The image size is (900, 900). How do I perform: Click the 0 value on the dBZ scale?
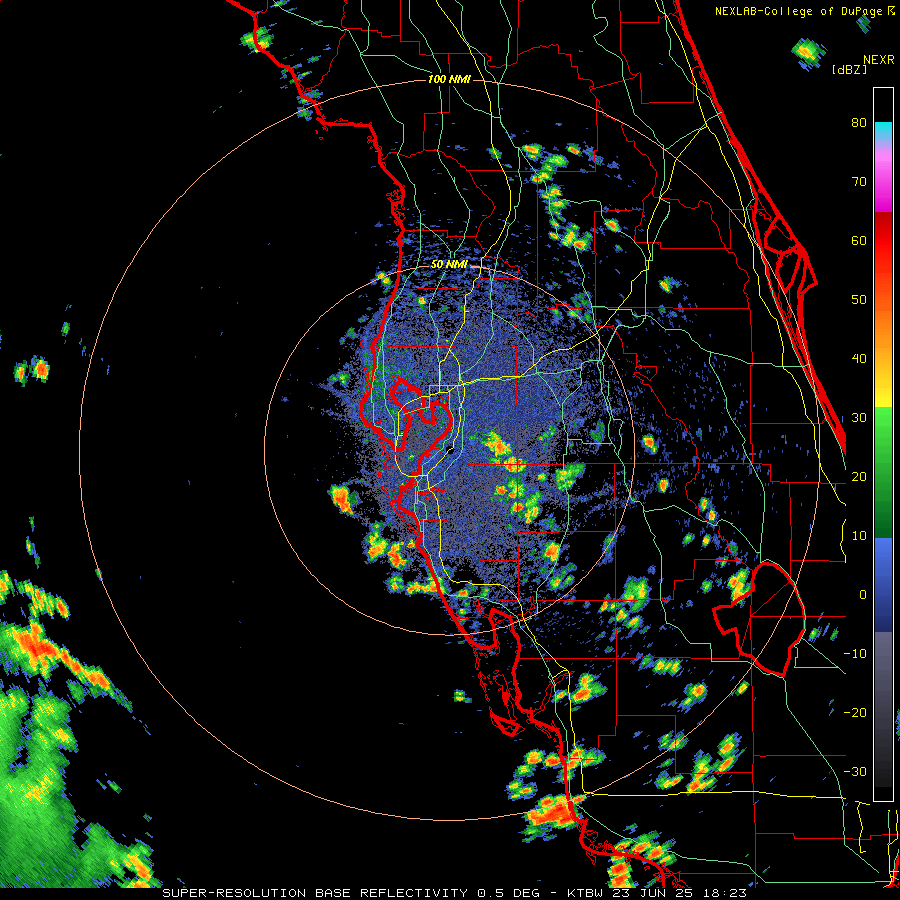863,595
